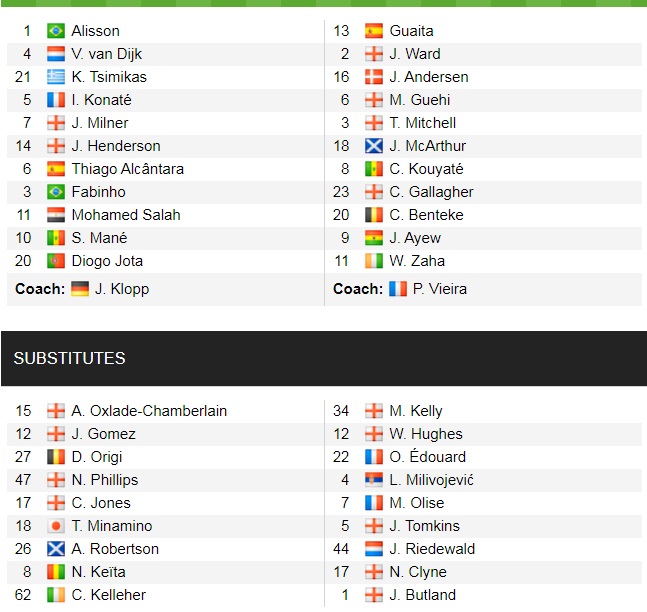Click the Greece flag beside K. Tsimikas
The height and width of the screenshot is (612, 647).
point(56,77)
